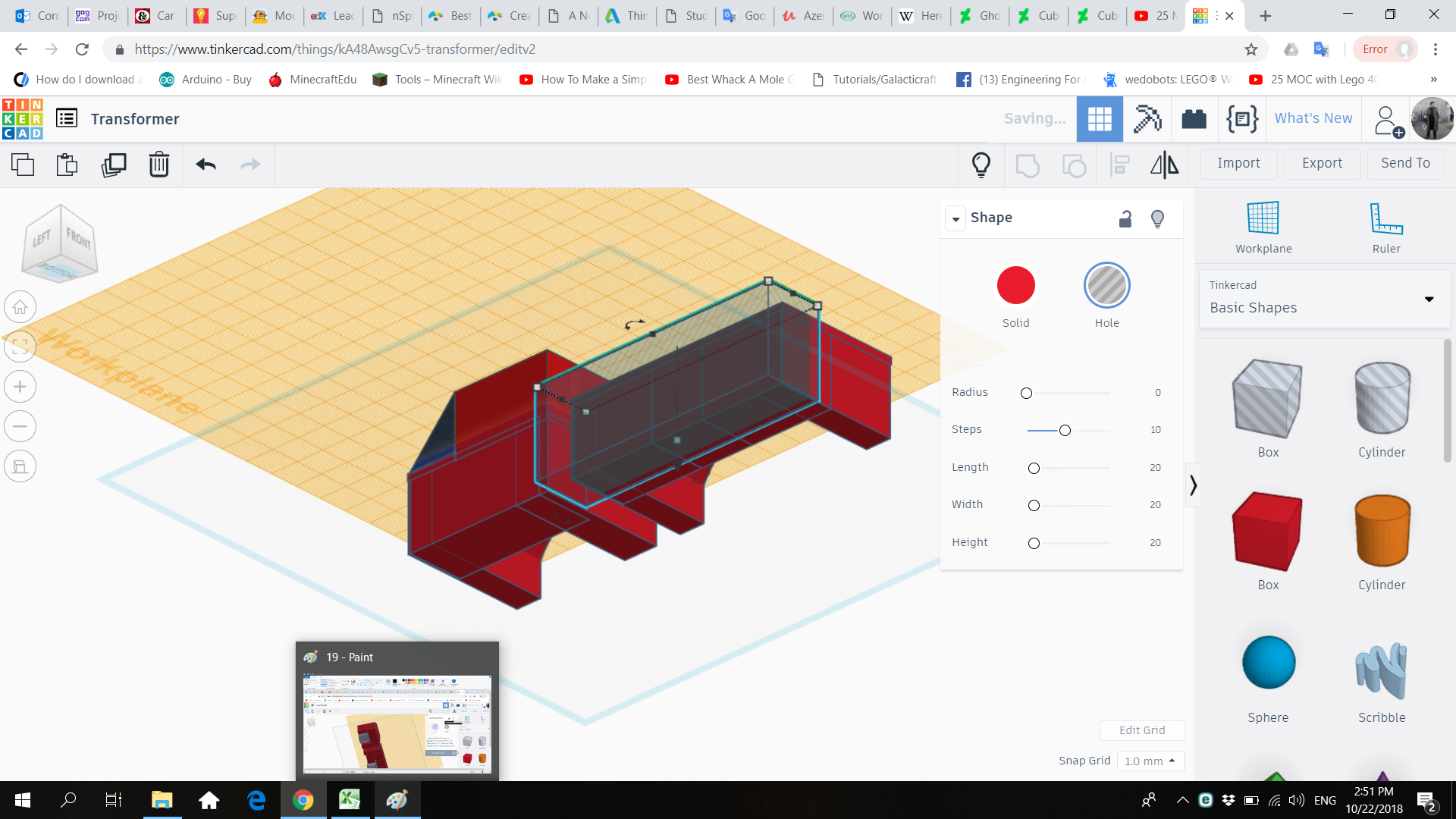Click the Duplicate and repeat icon

pyautogui.click(x=114, y=165)
